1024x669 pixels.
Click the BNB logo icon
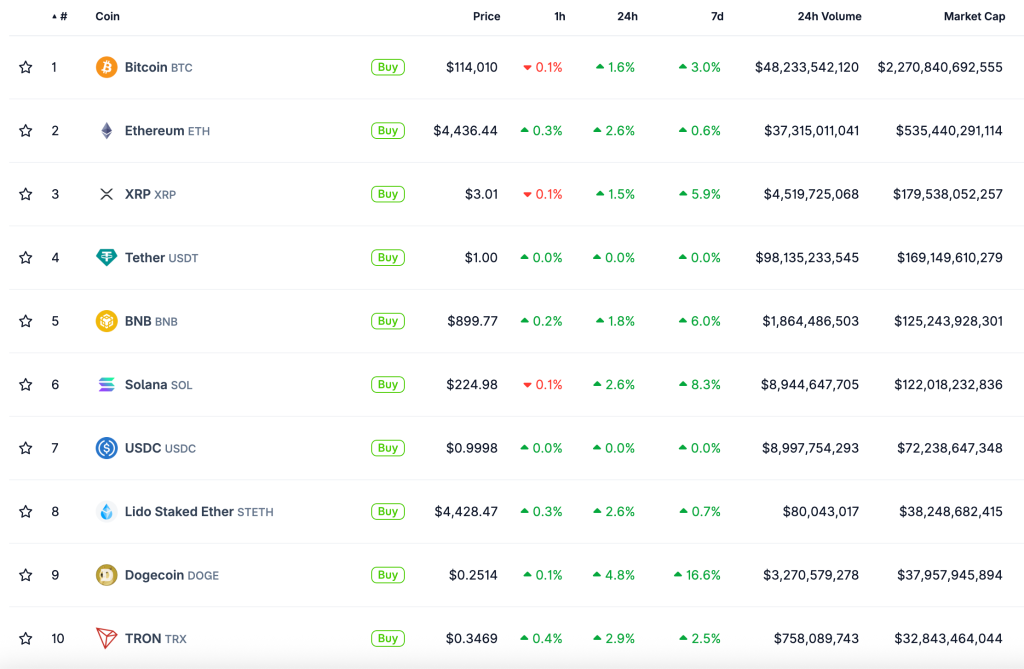(106, 321)
